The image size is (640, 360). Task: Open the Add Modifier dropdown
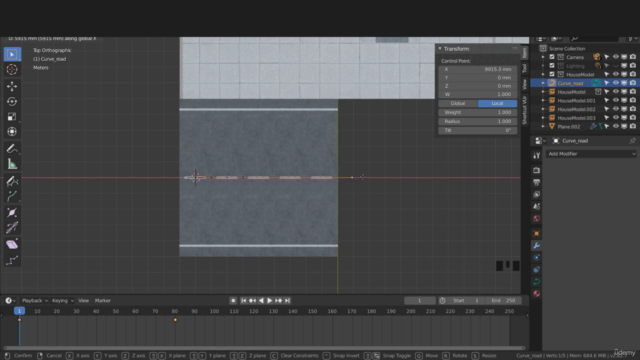[x=591, y=154]
